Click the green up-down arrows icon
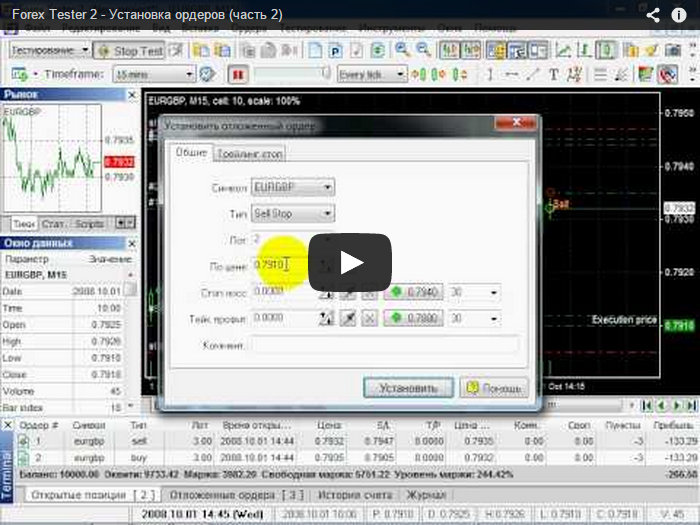The height and width of the screenshot is (525, 700). click(x=460, y=74)
